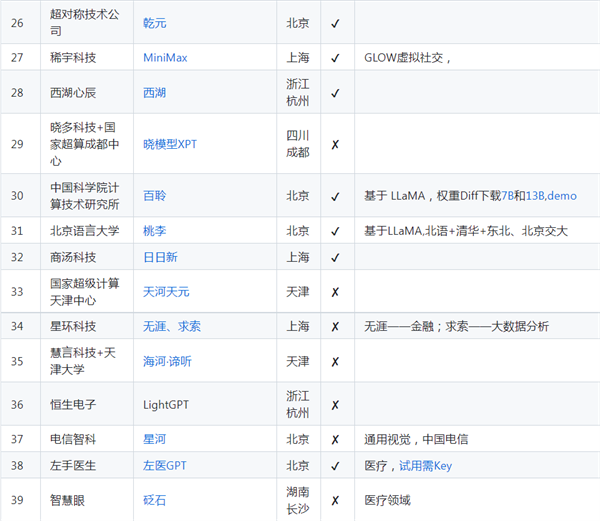Viewport: 600px width, 521px height.
Task: Open the 乾元 model link
Action: [x=155, y=23]
